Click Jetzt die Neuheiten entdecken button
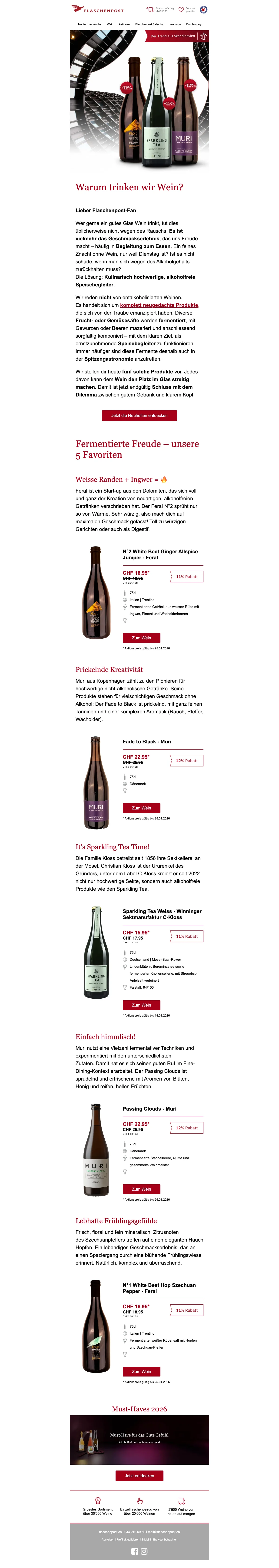This screenshot has height=1568, width=279. (139, 415)
